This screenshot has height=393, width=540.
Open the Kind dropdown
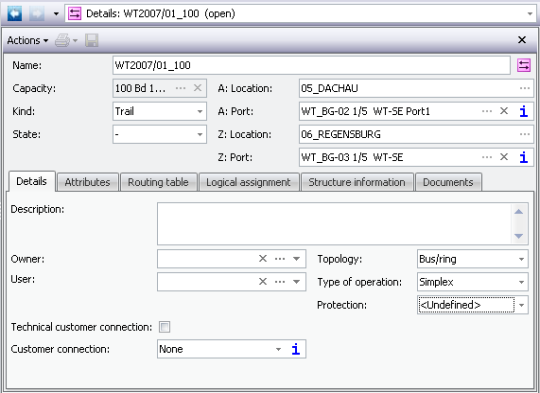click(x=200, y=111)
